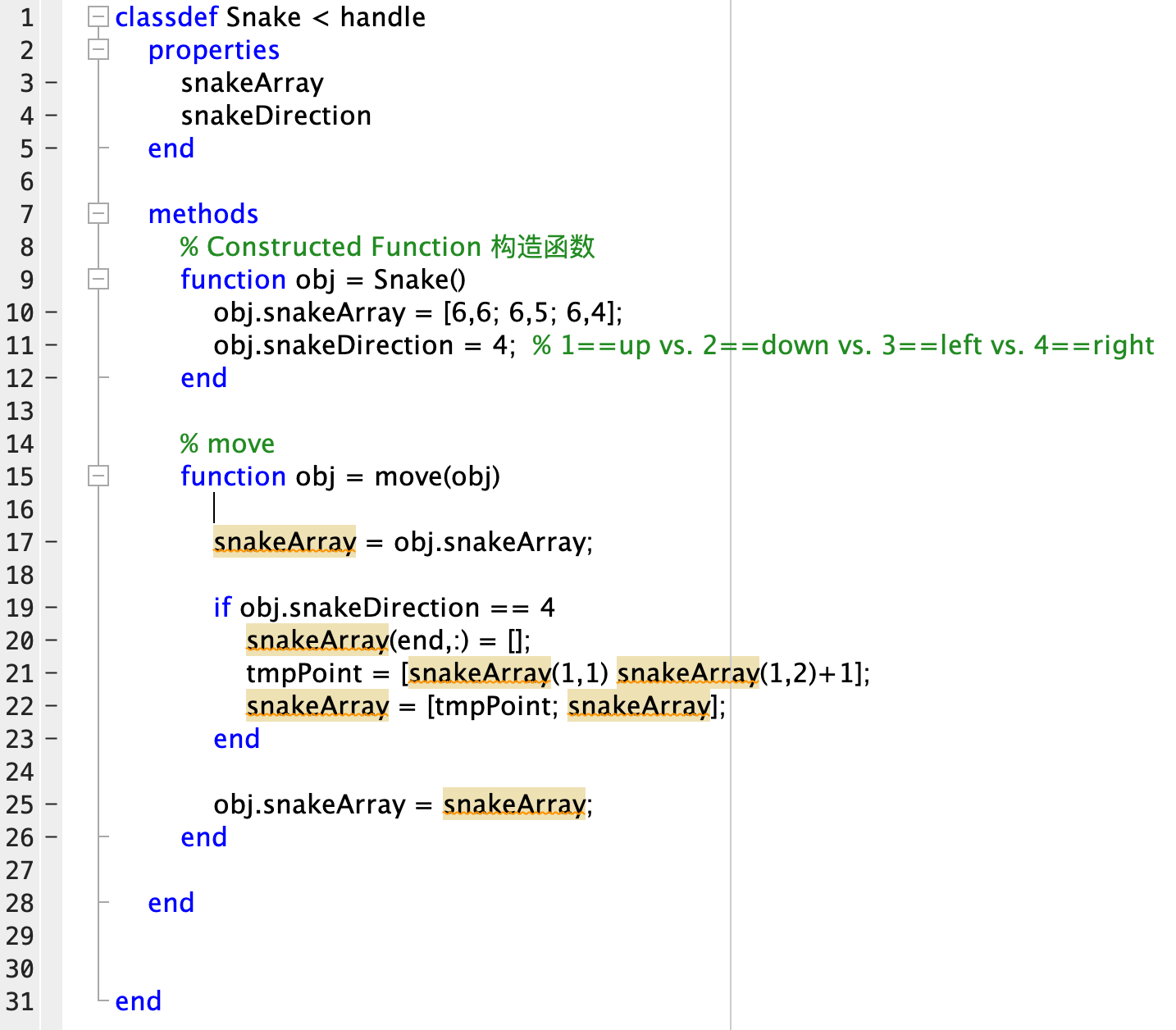
Task: Click the move comment on line 14
Action: [x=227, y=444]
